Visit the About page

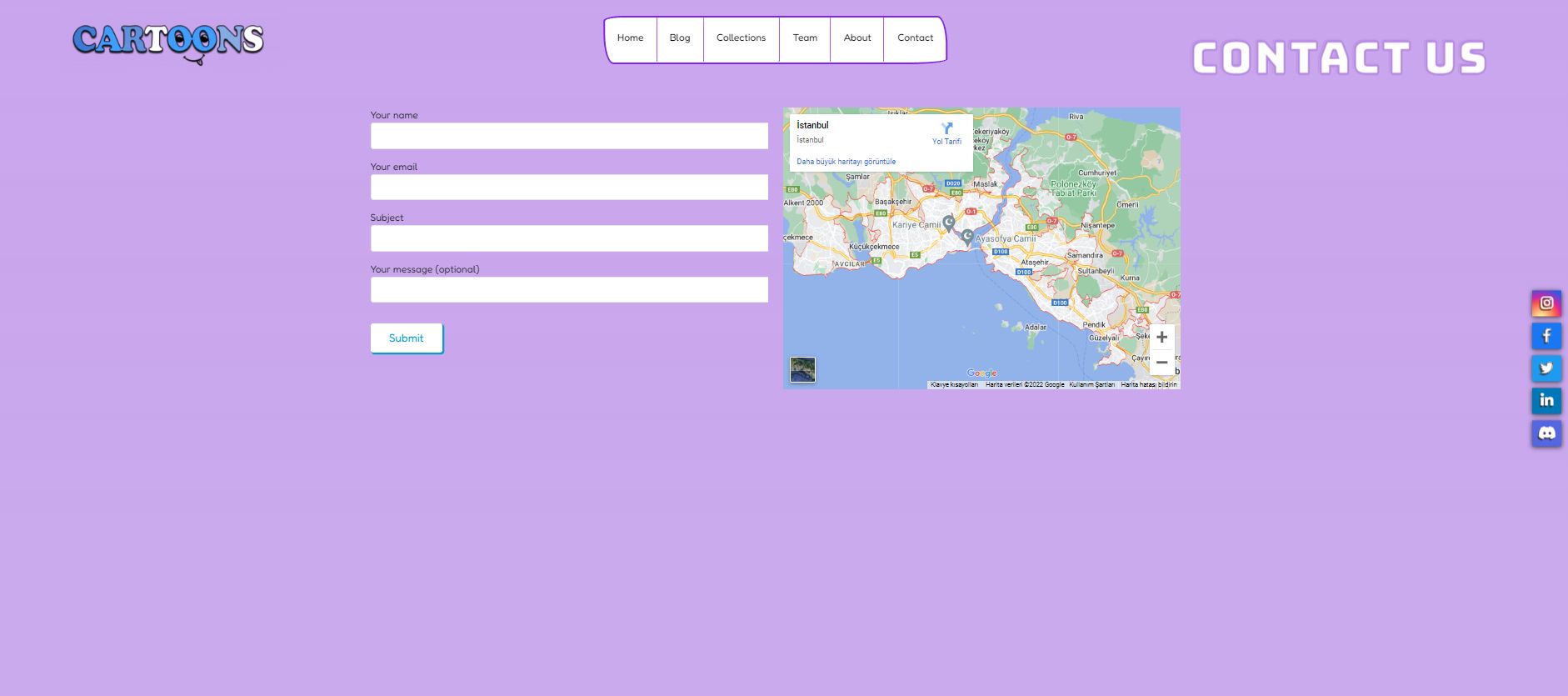tap(857, 38)
